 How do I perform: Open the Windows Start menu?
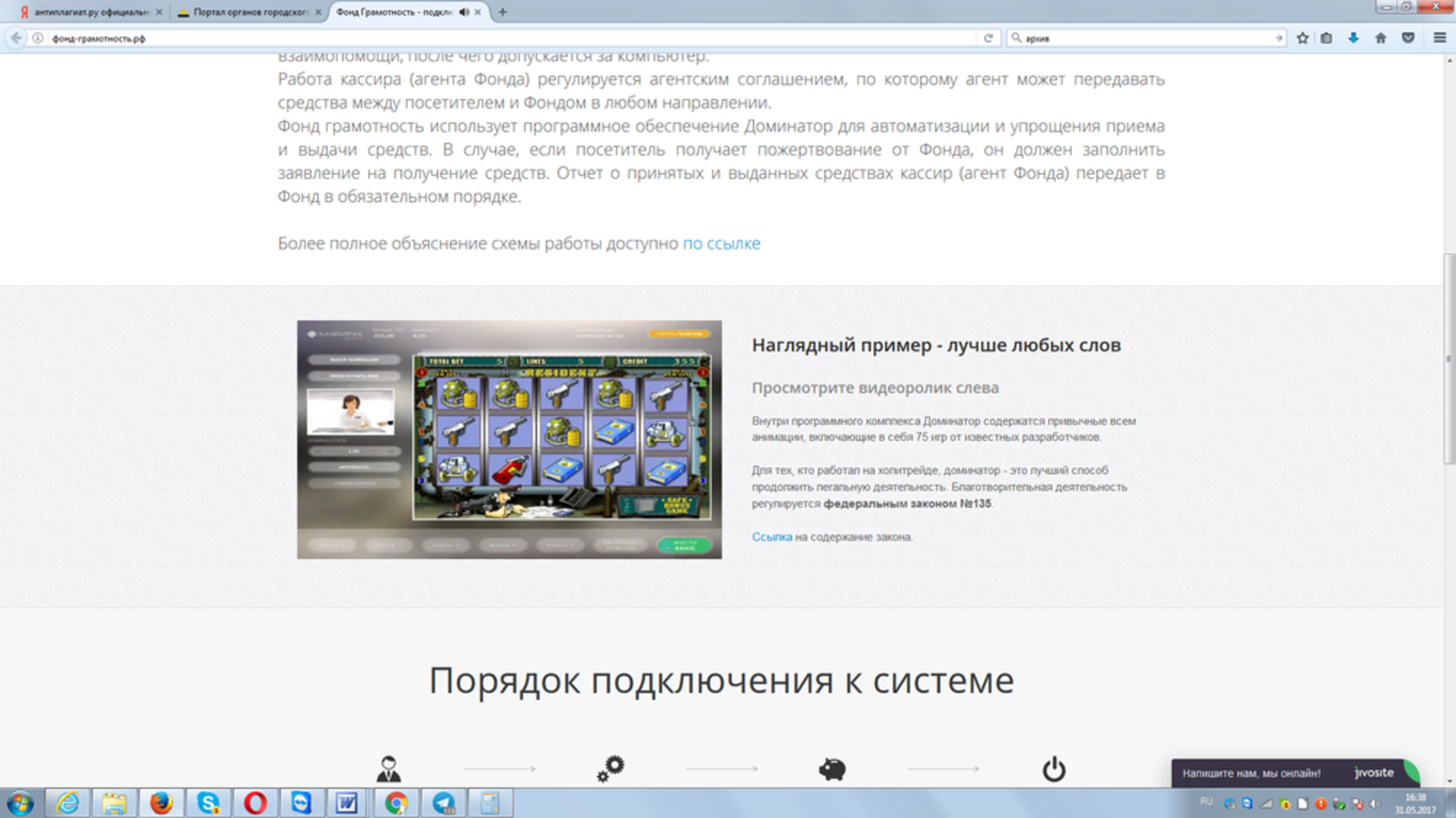coord(20,803)
